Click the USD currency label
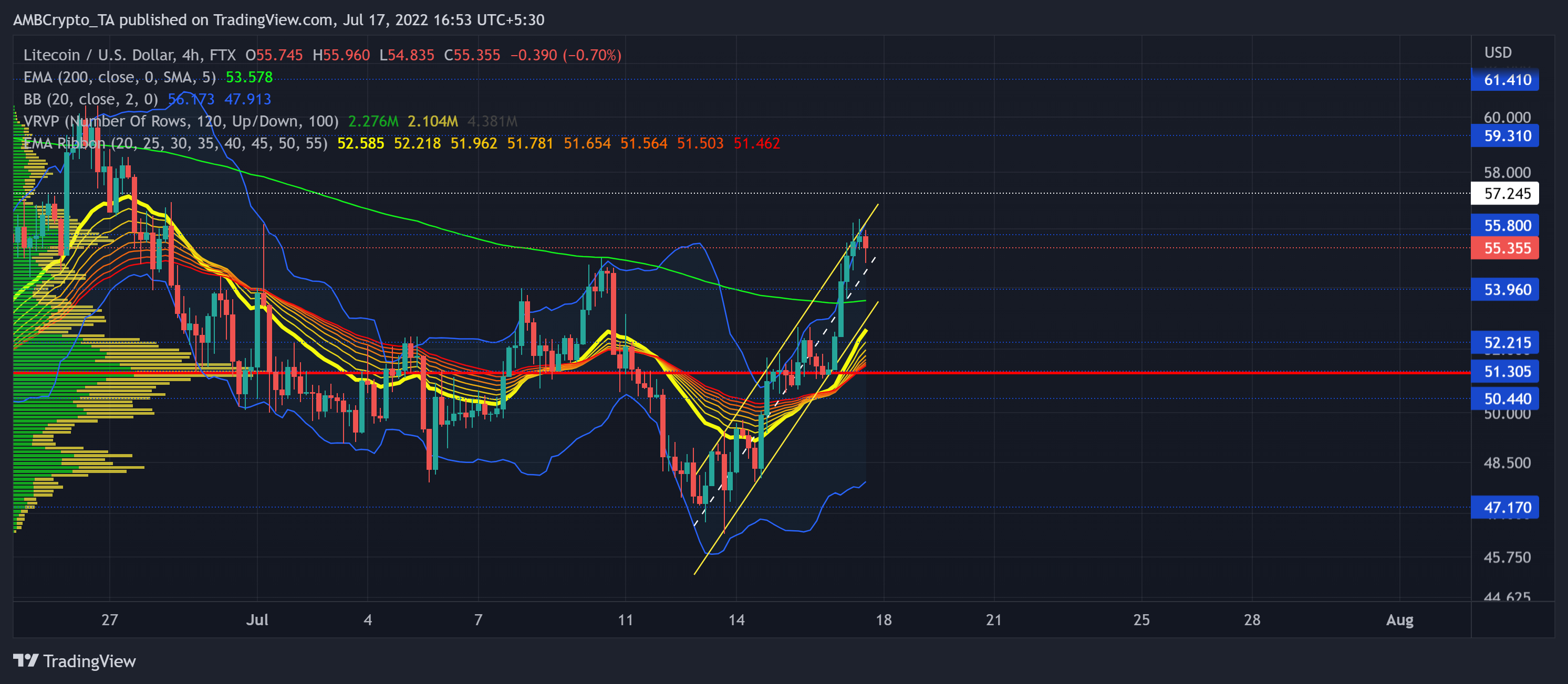Screen dimensions: 1568x684 pyautogui.click(x=1498, y=52)
